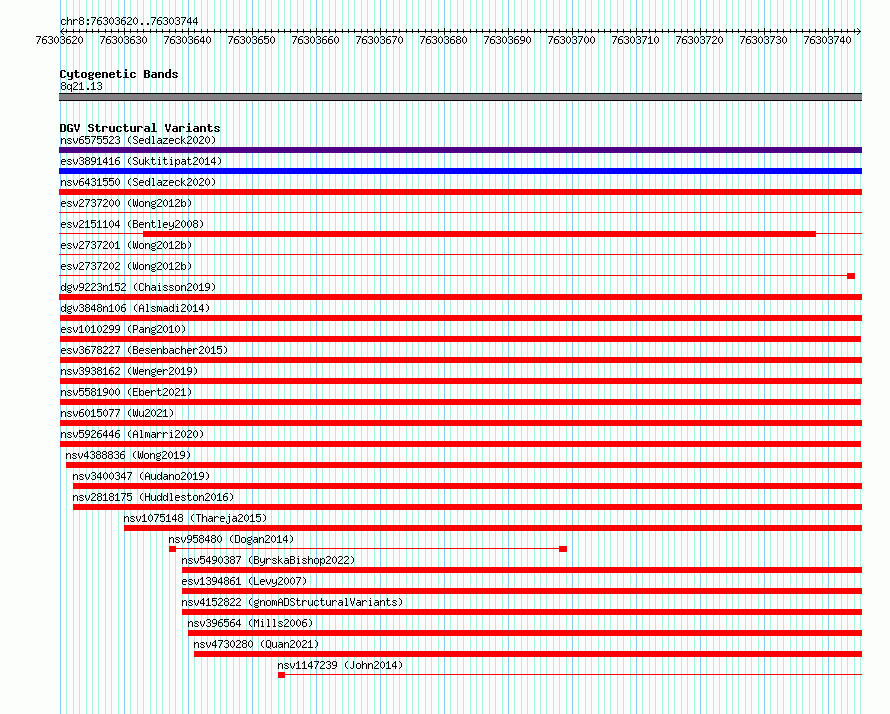Select the dark purple nsv6575523 variant bar
Viewport: 890px width, 714px height.
point(460,150)
